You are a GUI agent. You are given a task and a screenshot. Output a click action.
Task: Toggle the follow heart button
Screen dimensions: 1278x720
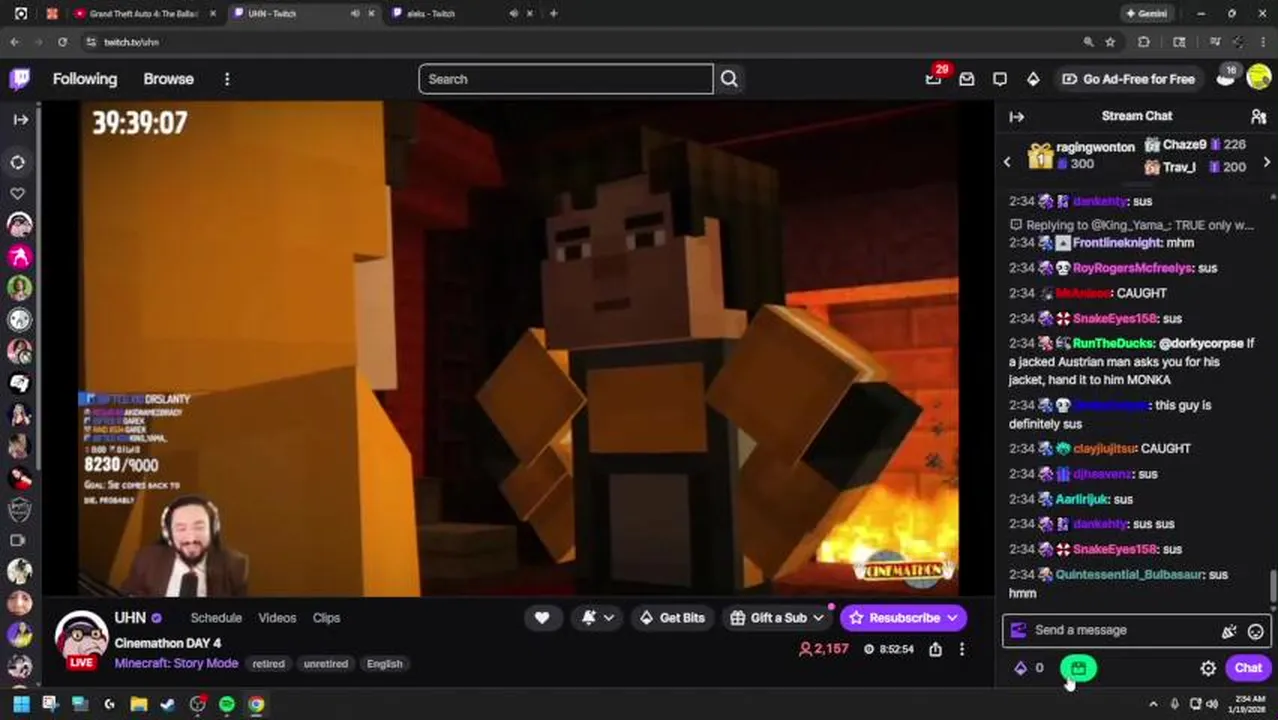click(x=542, y=618)
